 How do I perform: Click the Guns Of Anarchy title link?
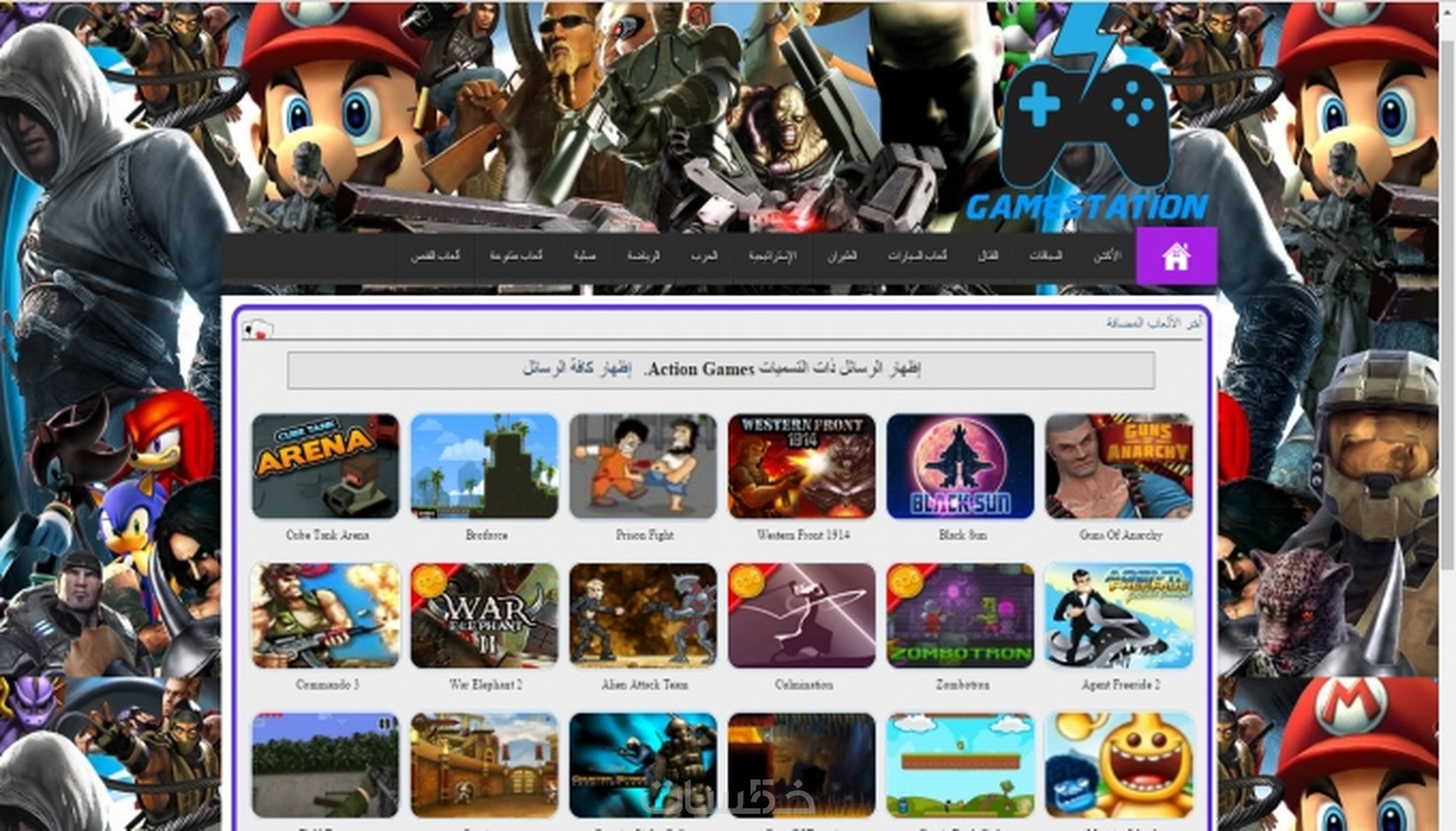1120,535
